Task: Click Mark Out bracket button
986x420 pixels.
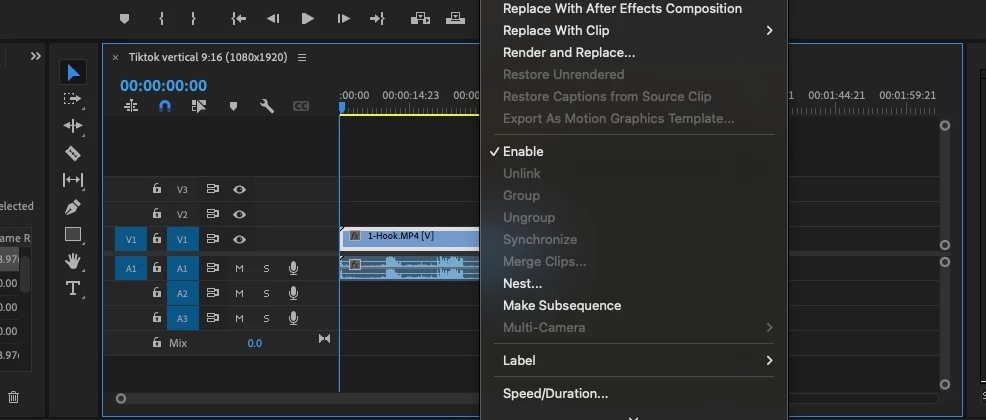Action: [193, 19]
